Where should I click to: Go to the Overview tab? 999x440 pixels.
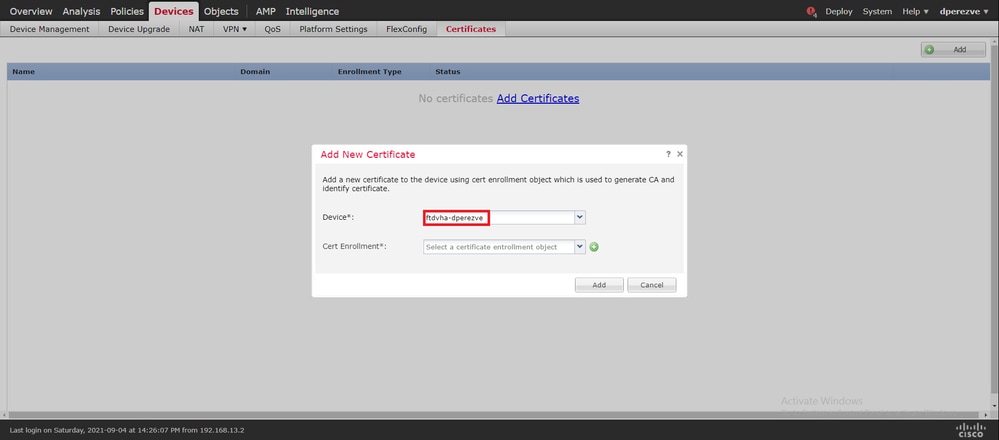(31, 11)
